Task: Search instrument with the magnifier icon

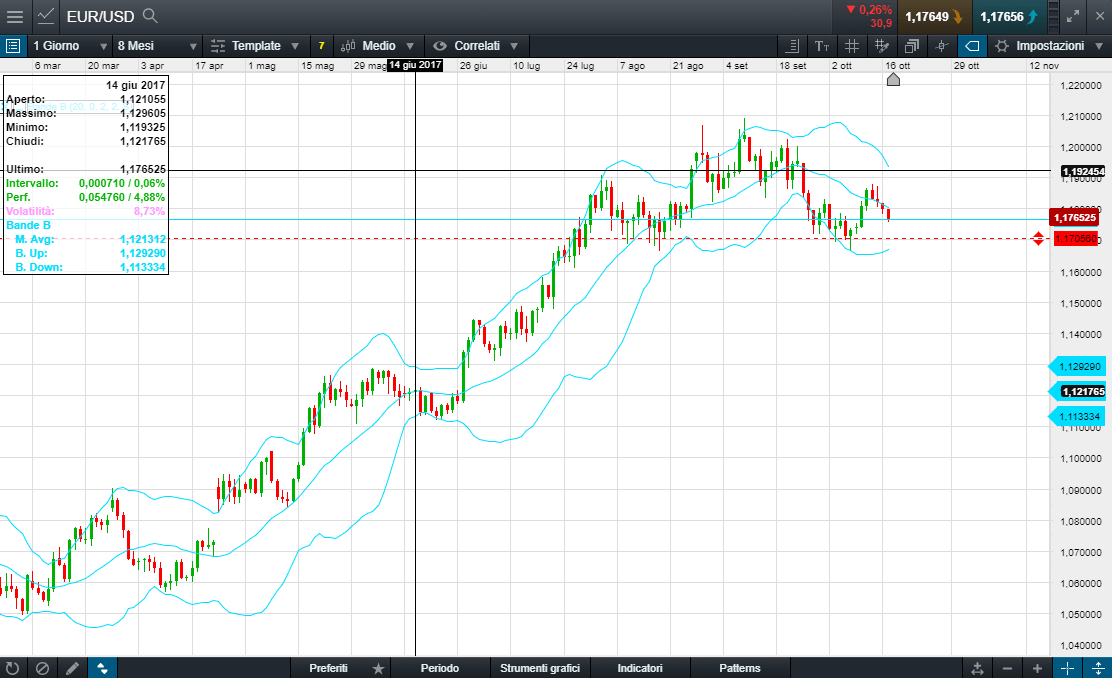Action: (x=150, y=16)
